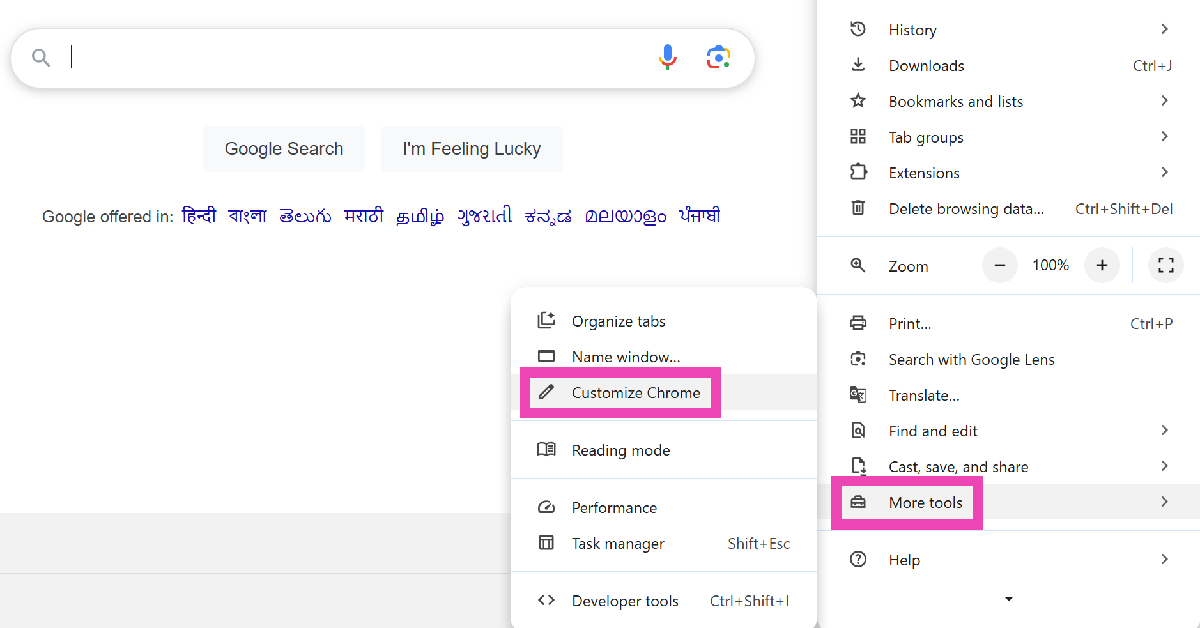1200x628 pixels.
Task: Open Google Lens camera search icon
Action: (718, 58)
